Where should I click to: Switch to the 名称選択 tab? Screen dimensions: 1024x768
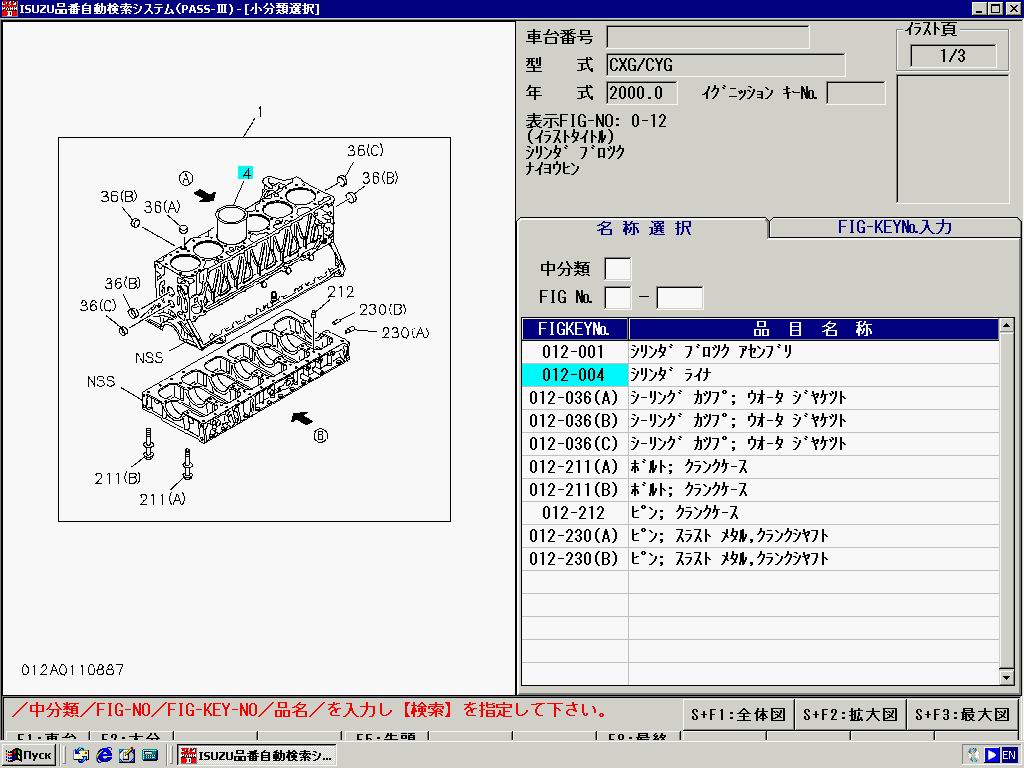tap(643, 228)
